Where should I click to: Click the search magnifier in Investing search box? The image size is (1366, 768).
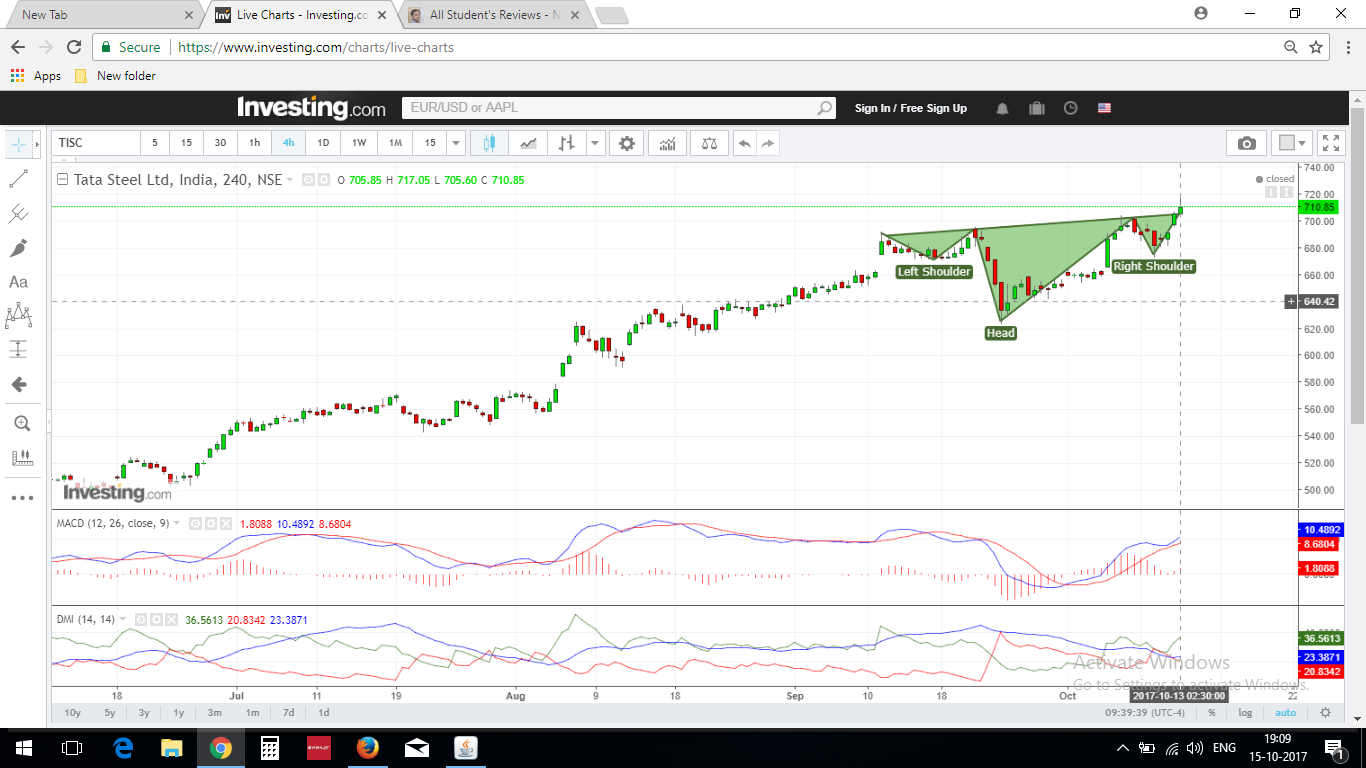[824, 108]
